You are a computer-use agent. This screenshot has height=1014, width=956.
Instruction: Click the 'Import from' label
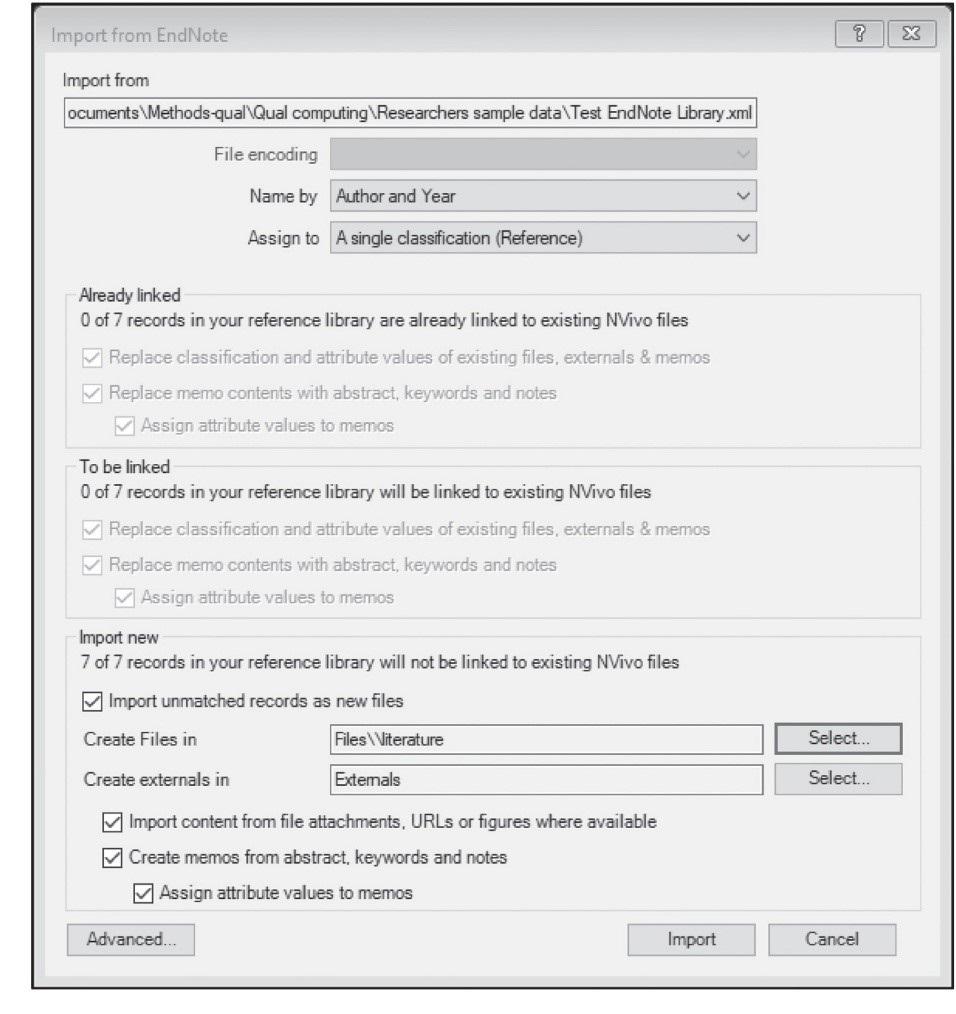(105, 80)
